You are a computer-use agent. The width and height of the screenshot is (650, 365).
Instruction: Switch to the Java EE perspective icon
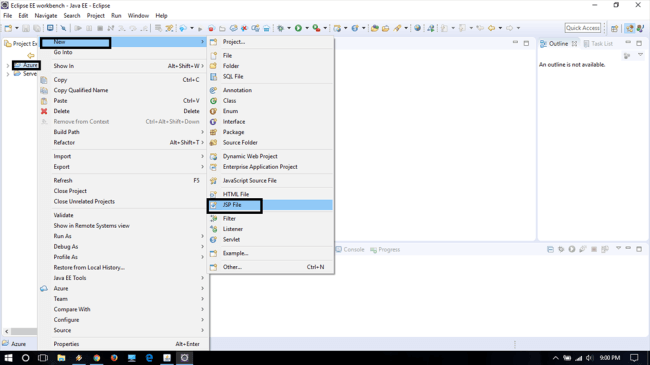(630, 28)
